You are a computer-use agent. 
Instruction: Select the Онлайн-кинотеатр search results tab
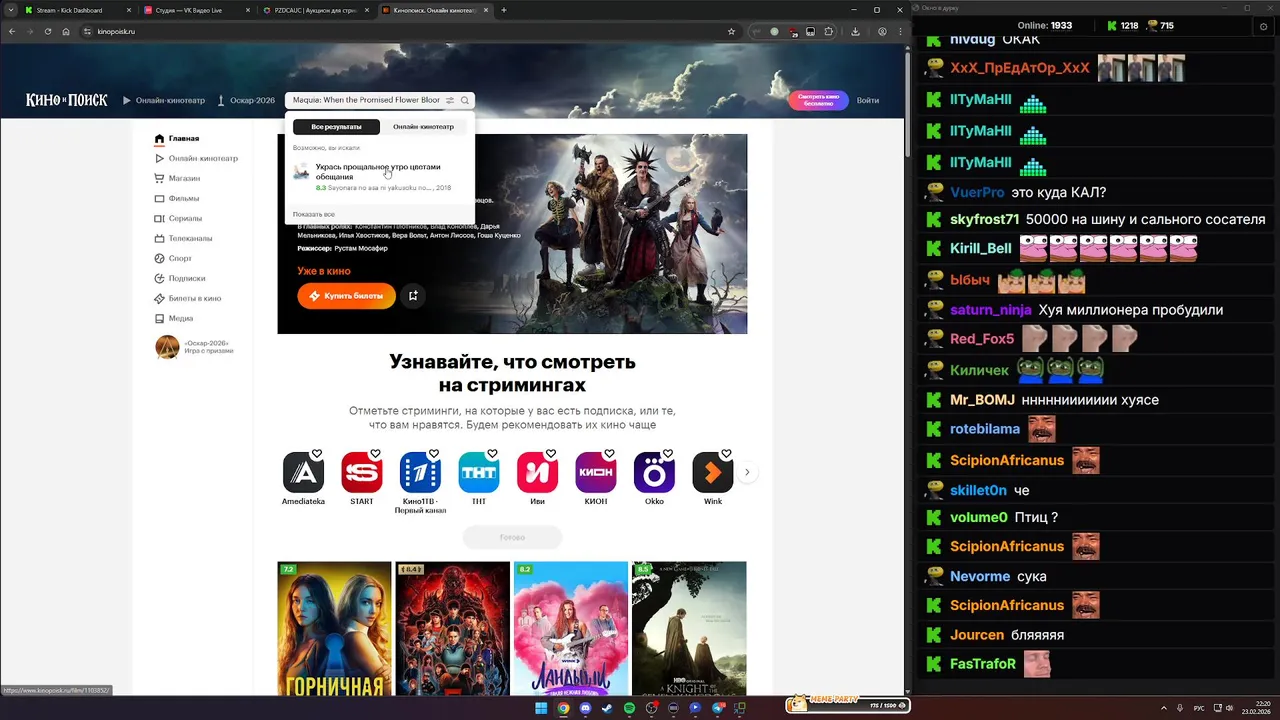coord(423,127)
